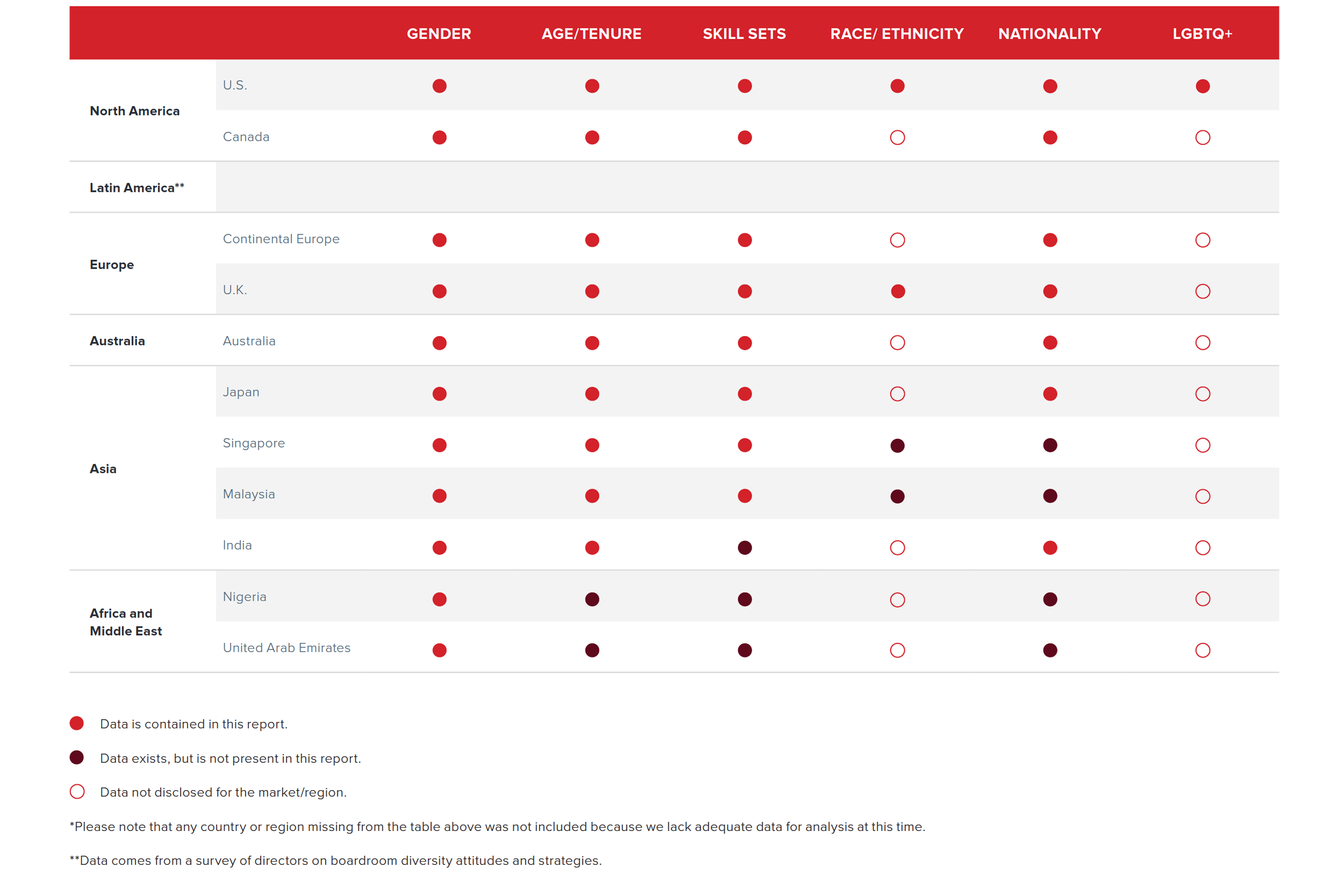Click the dark maroon legend dot
1330x896 pixels.
click(77, 758)
